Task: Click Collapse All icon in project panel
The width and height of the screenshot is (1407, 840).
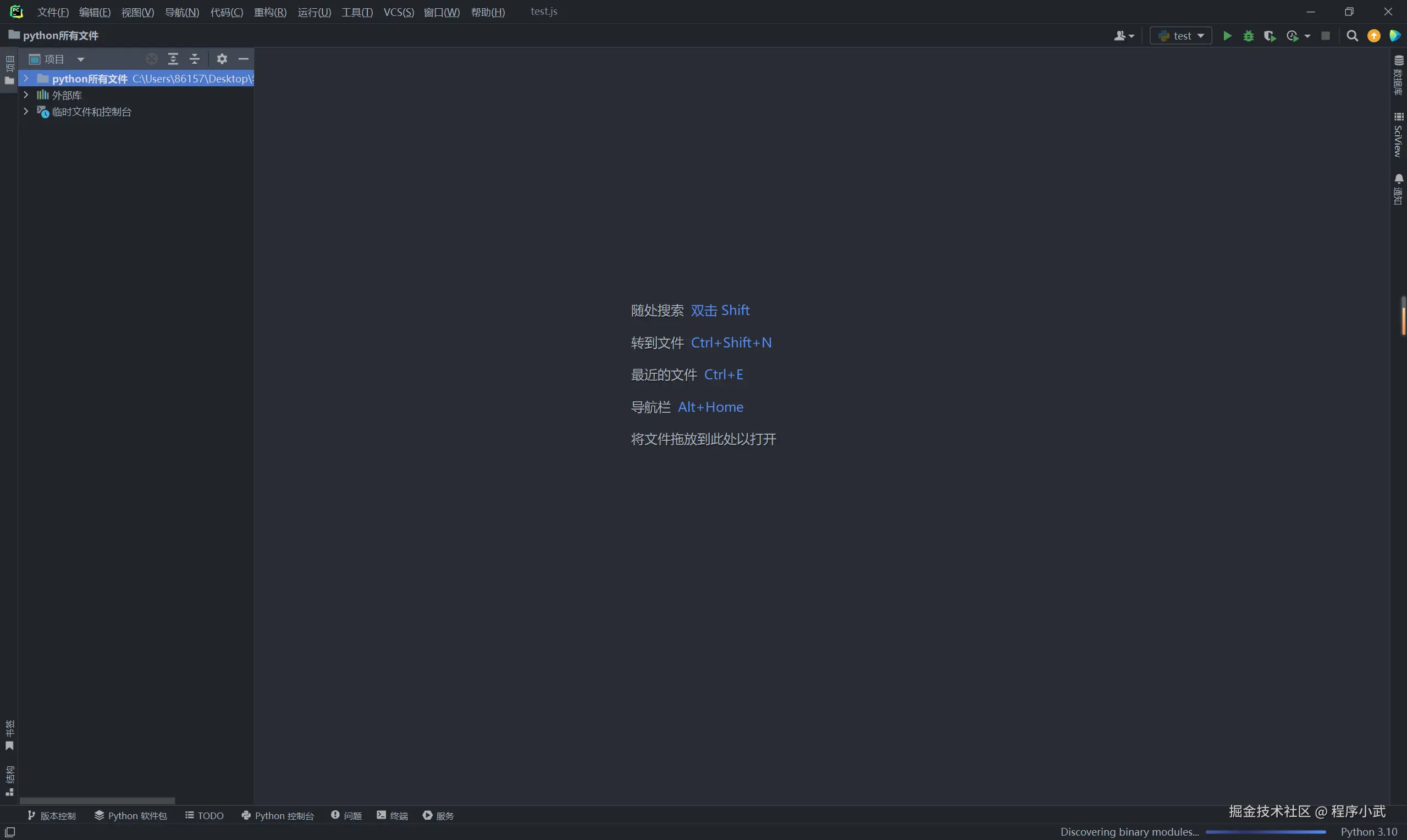Action: tap(195, 59)
